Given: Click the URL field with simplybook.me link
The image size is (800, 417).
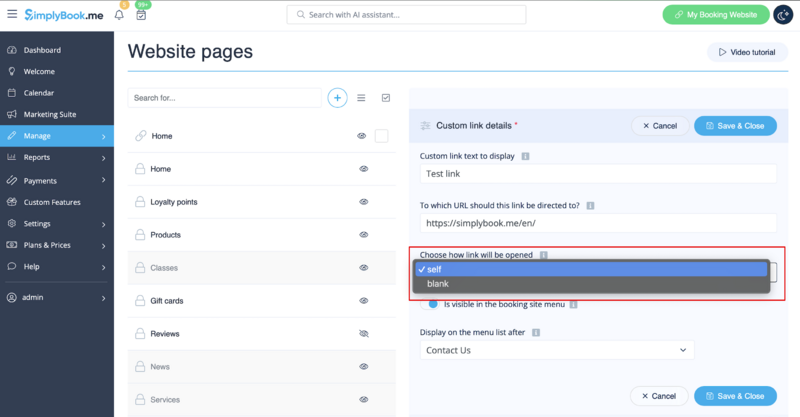Looking at the screenshot, I should point(598,223).
